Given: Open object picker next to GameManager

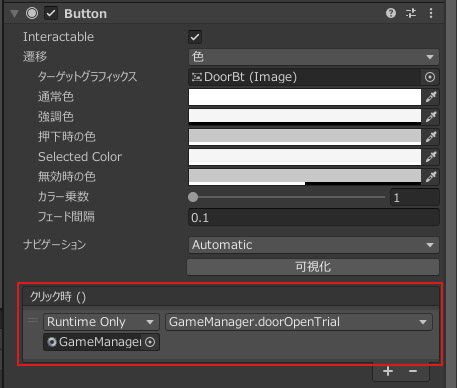Looking at the screenshot, I should [150, 342].
